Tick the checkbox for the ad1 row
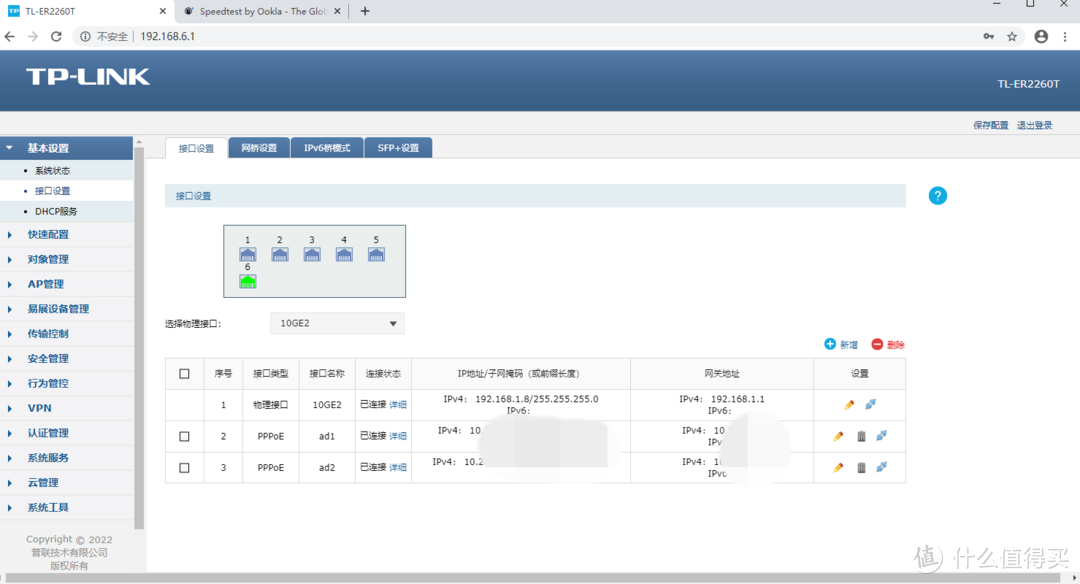Viewport: 1080px width, 584px height. 184,436
